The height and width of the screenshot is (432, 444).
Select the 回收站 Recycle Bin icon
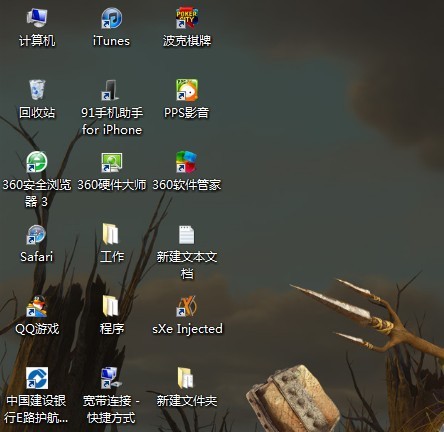[x=37, y=90]
